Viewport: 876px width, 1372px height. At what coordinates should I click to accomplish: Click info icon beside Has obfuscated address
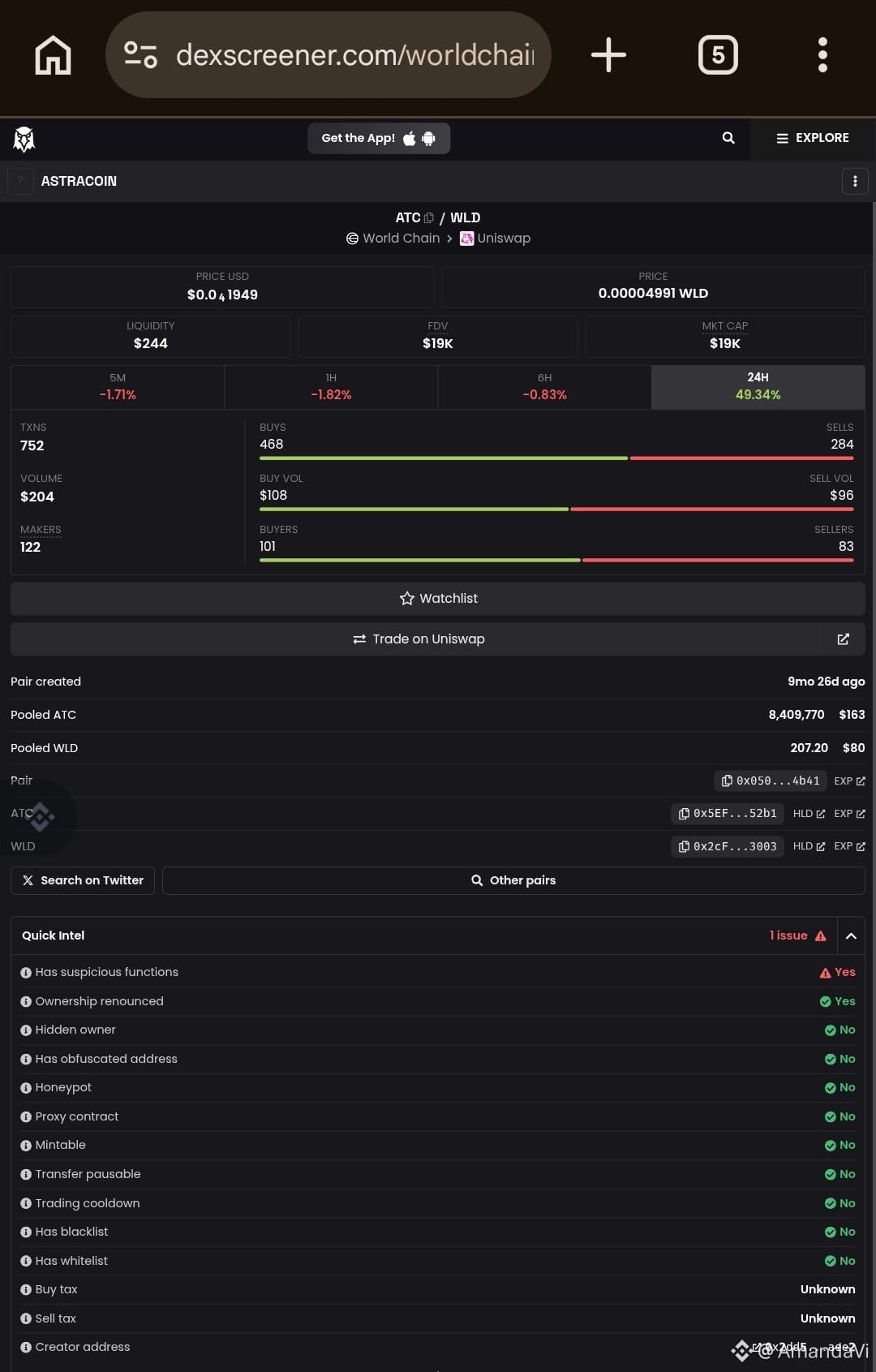(x=26, y=1060)
